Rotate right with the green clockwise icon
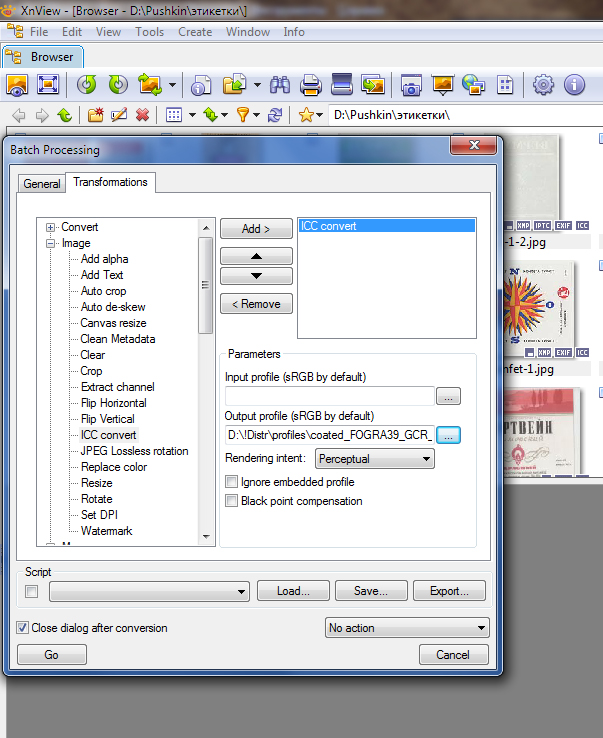The image size is (603, 738). (118, 85)
